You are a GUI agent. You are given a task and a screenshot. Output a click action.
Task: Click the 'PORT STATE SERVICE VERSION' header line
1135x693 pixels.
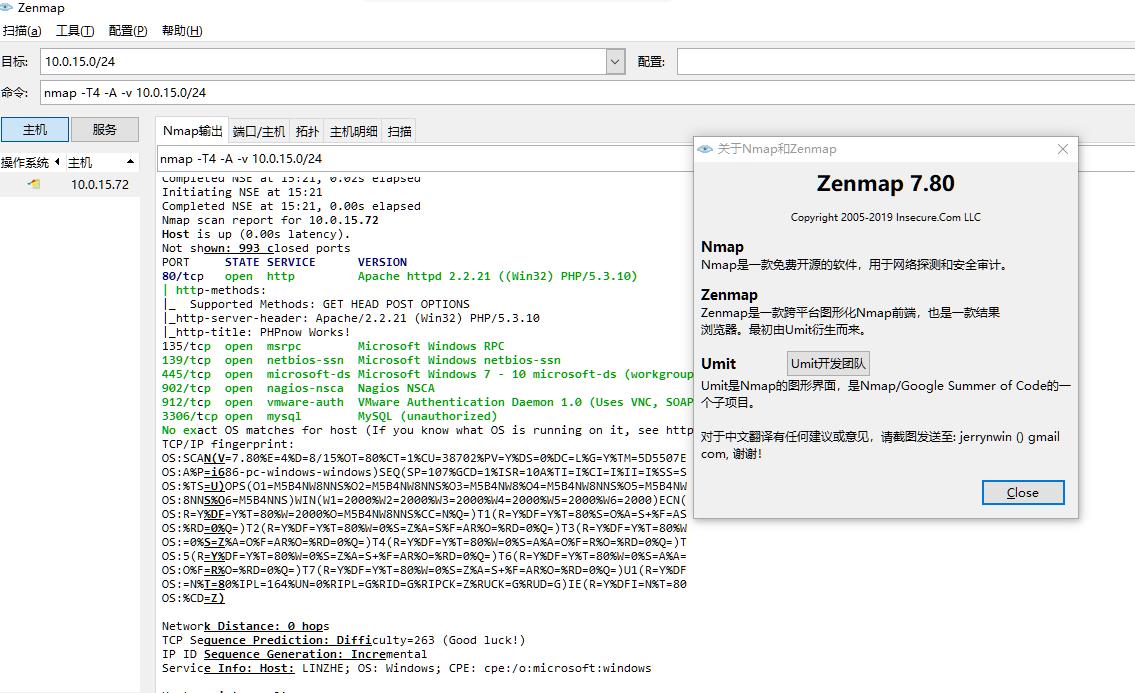[284, 262]
